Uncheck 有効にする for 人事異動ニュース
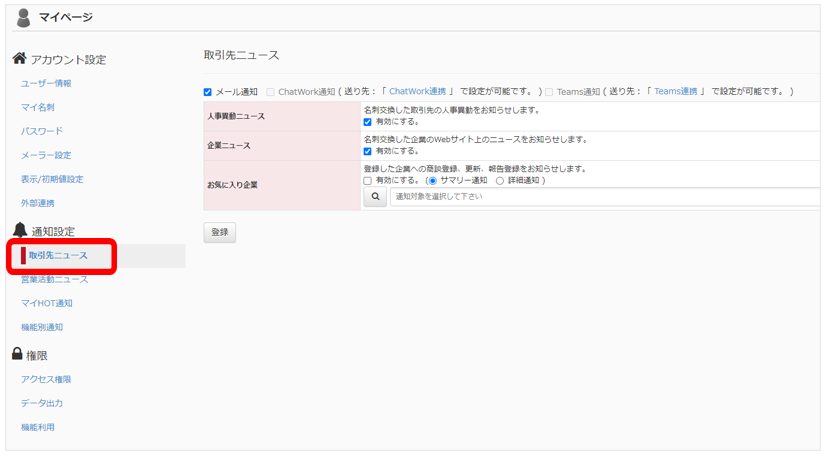 (x=367, y=122)
